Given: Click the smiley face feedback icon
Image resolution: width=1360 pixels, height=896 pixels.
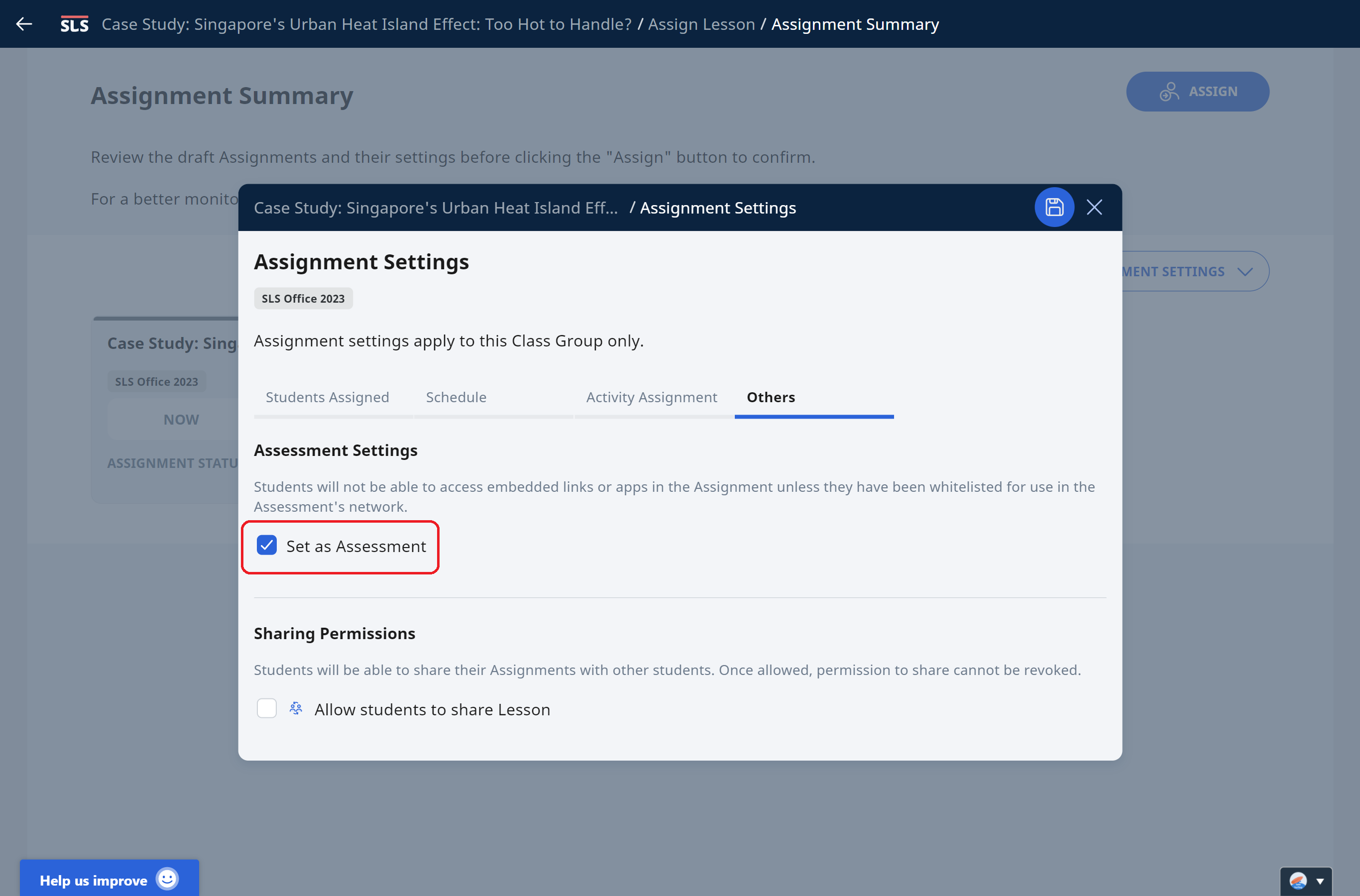Looking at the screenshot, I should [x=167, y=879].
